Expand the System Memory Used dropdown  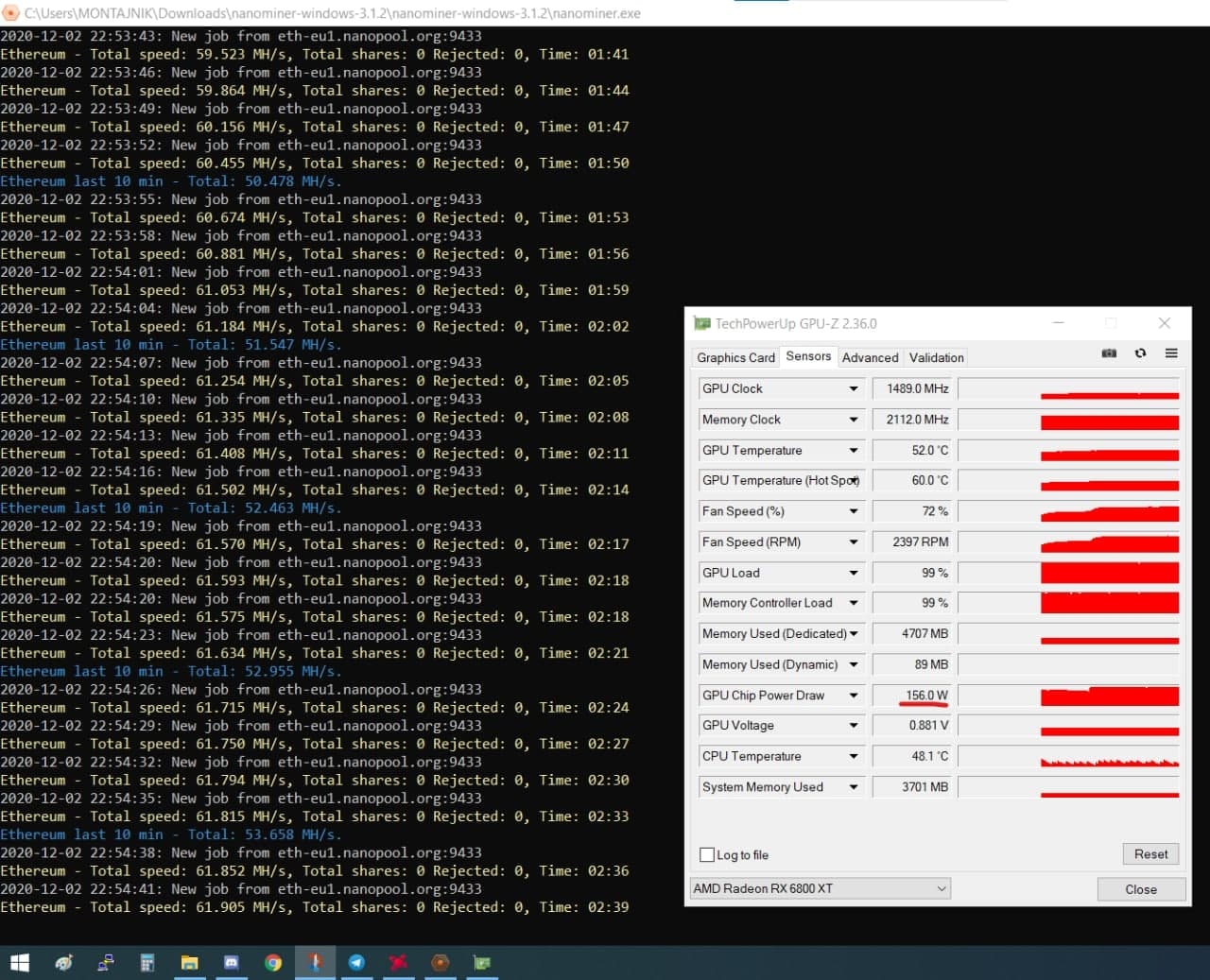(x=854, y=786)
